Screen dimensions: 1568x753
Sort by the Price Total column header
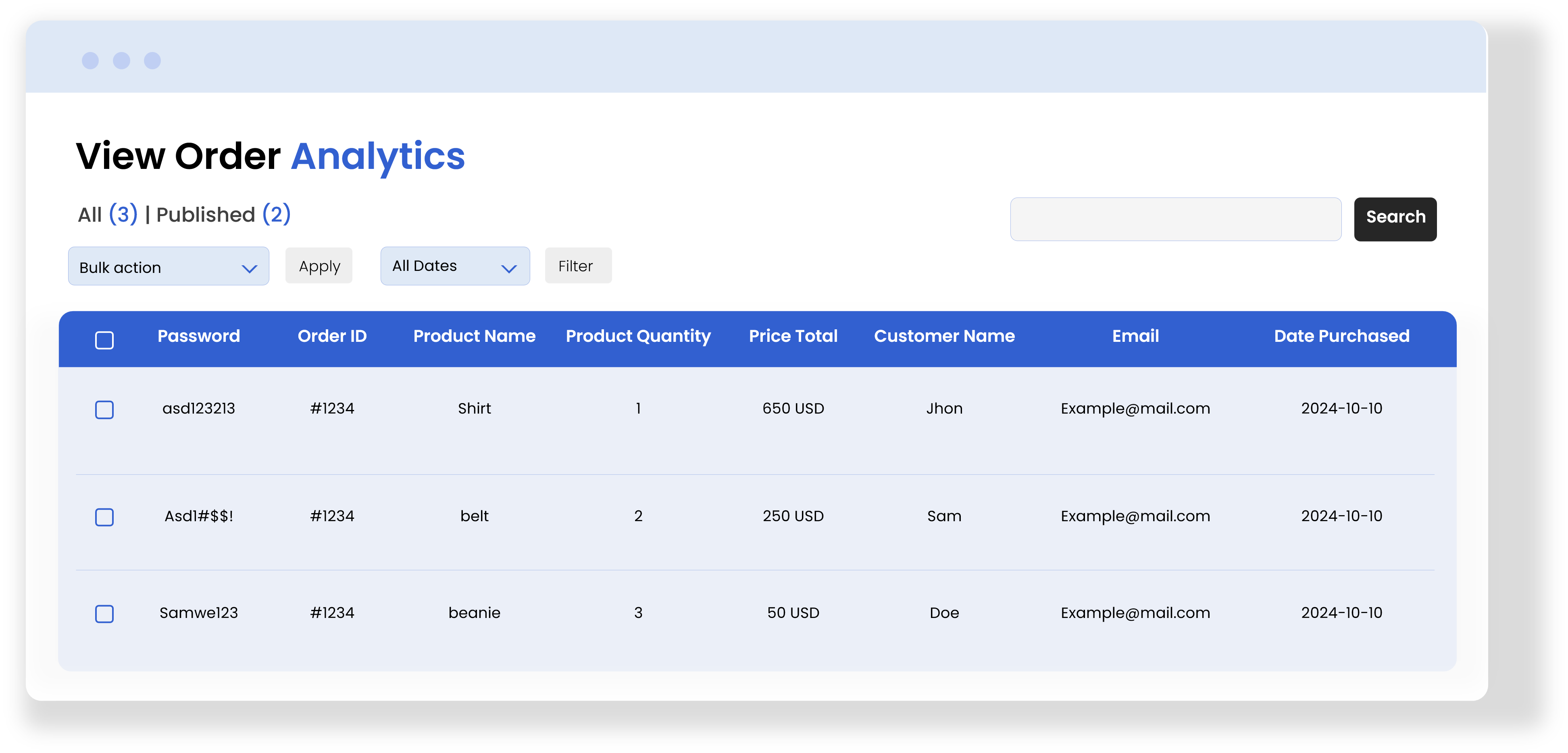coord(793,336)
